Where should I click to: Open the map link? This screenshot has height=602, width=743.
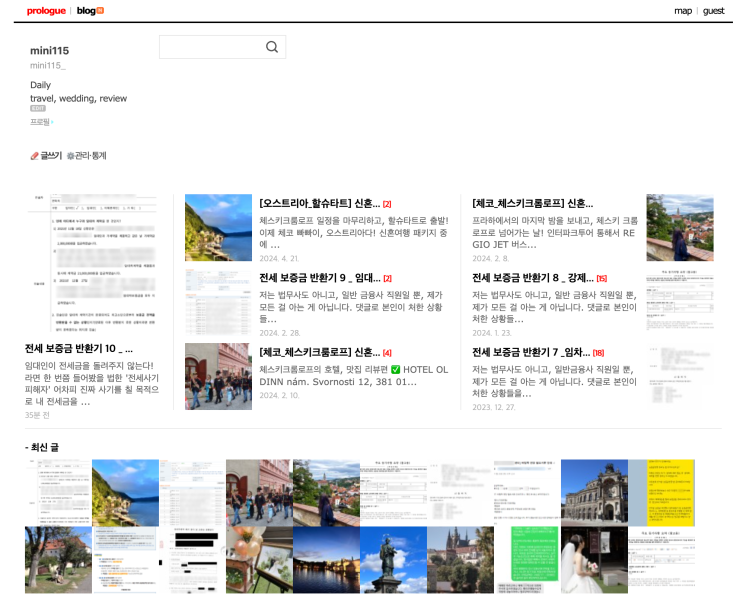[x=683, y=10]
